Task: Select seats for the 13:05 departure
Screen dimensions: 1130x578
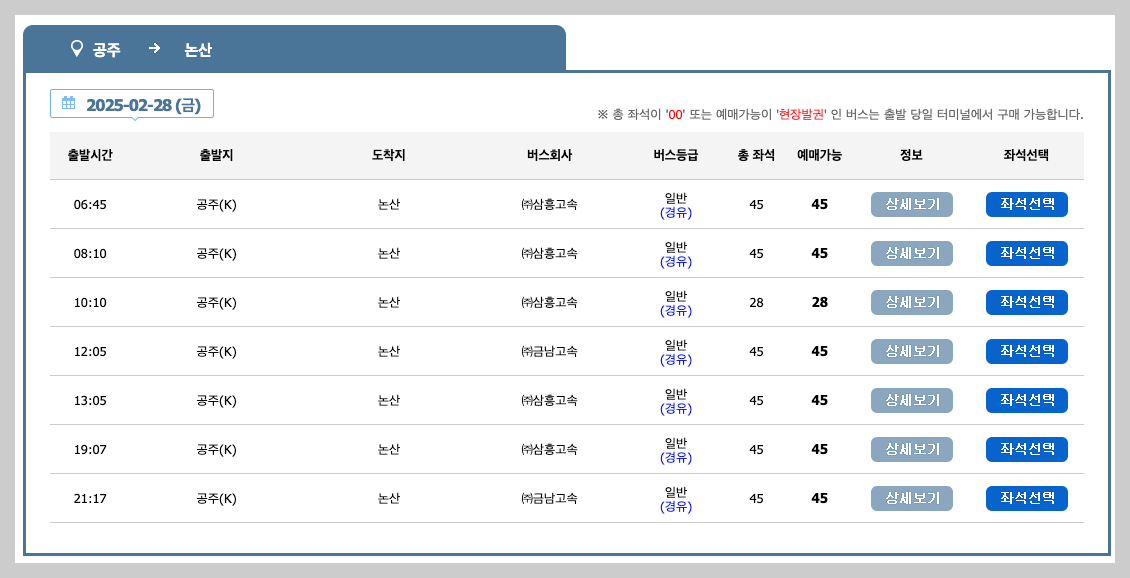Action: pos(1027,400)
